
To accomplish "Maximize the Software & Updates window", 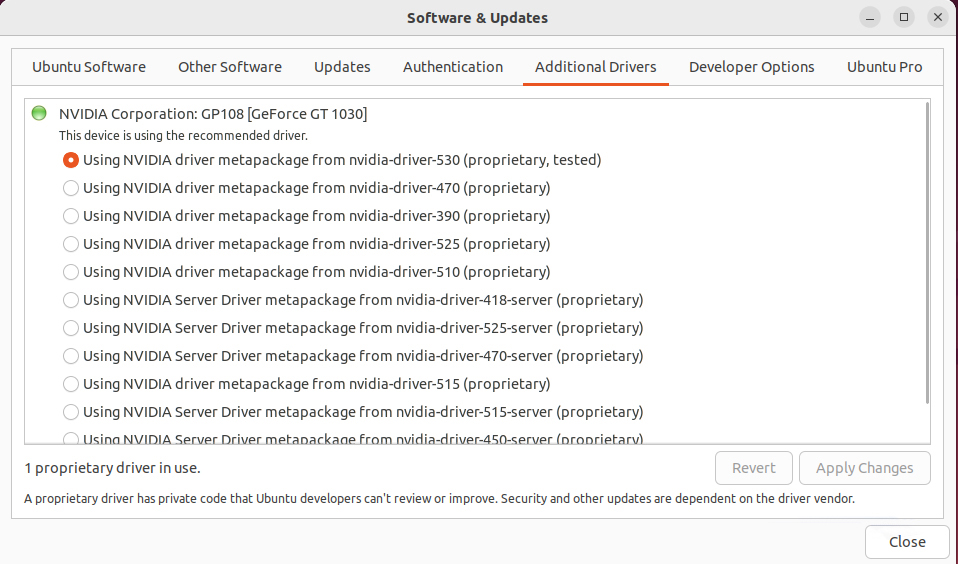I will point(904,17).
